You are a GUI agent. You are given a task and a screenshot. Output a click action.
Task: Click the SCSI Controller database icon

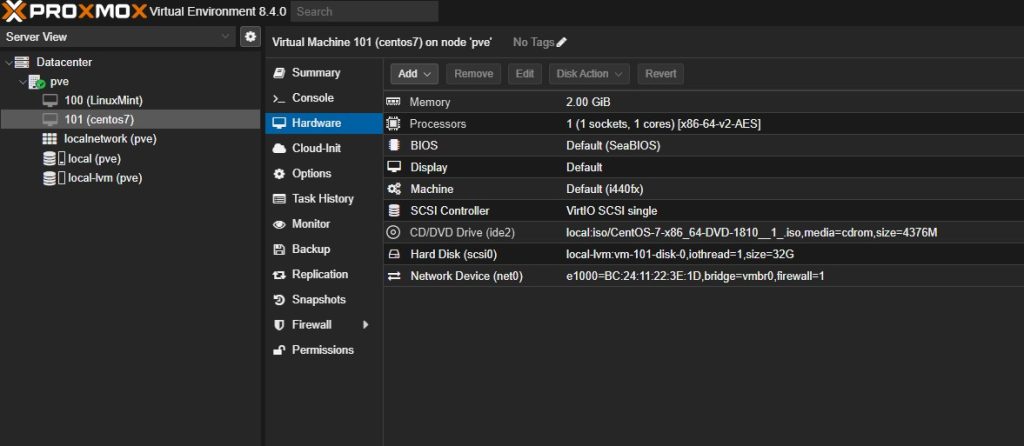pyautogui.click(x=393, y=211)
